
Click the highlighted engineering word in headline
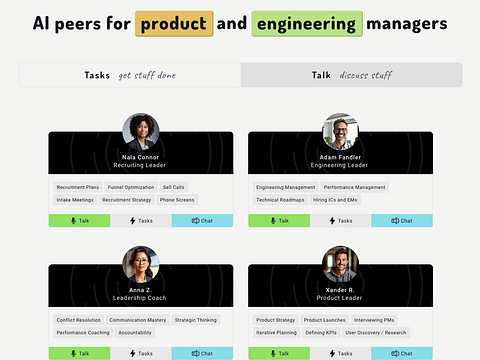point(307,24)
